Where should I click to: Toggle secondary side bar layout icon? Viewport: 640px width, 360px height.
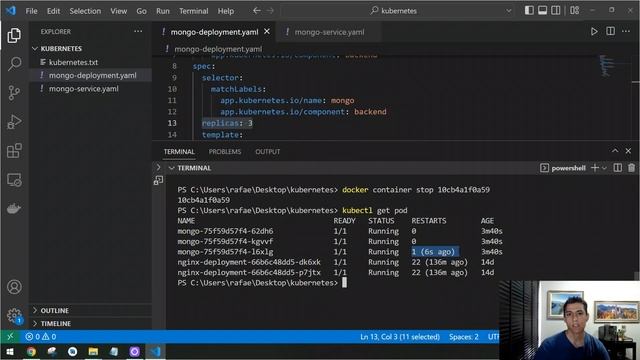[x=556, y=11]
